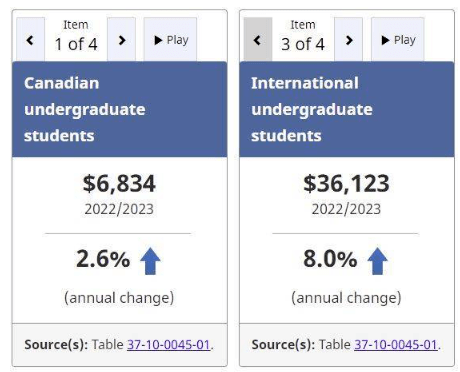The width and height of the screenshot is (460, 372).
Task: Advance to next item in Canadian students card
Action: (x=122, y=40)
